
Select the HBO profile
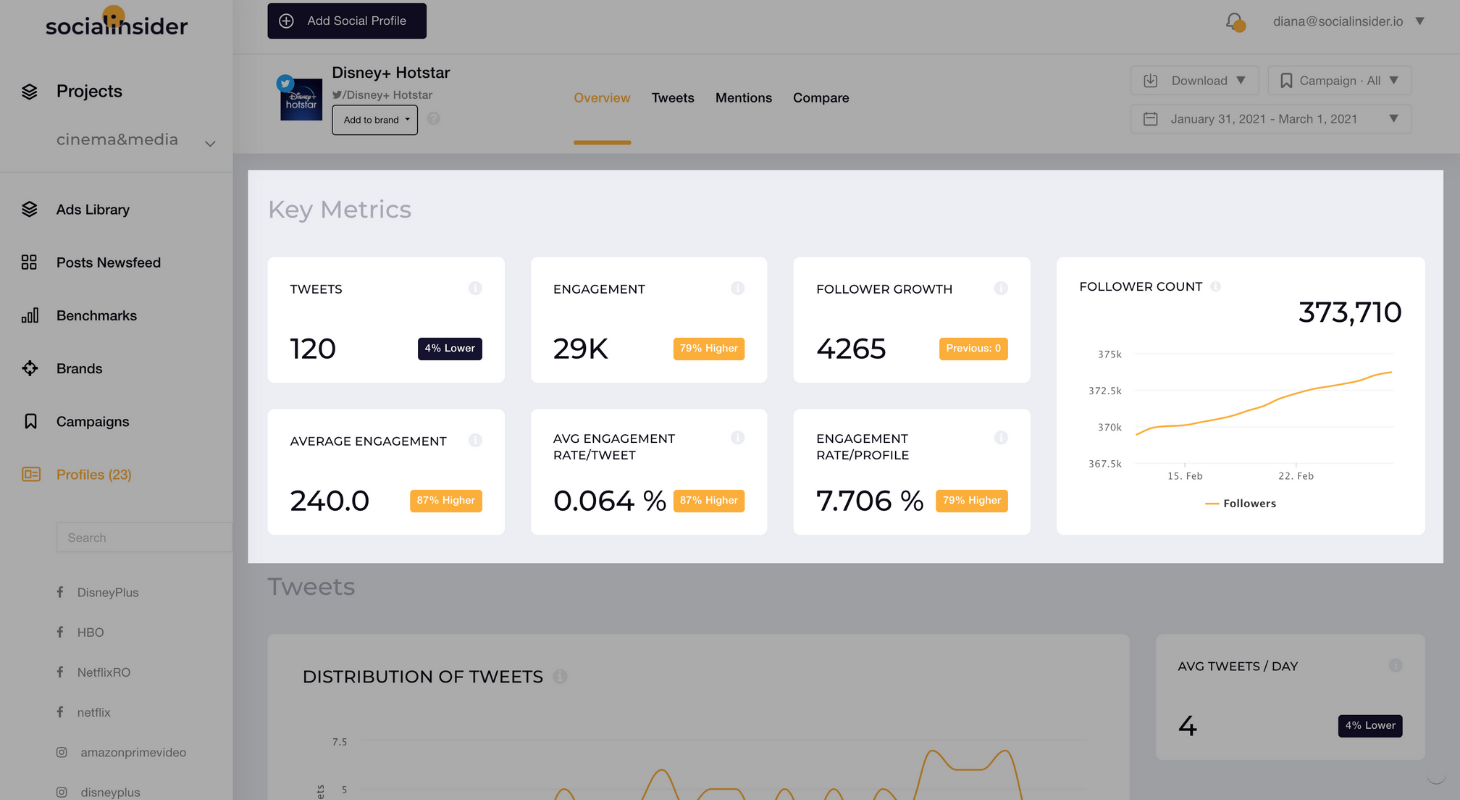(x=90, y=632)
